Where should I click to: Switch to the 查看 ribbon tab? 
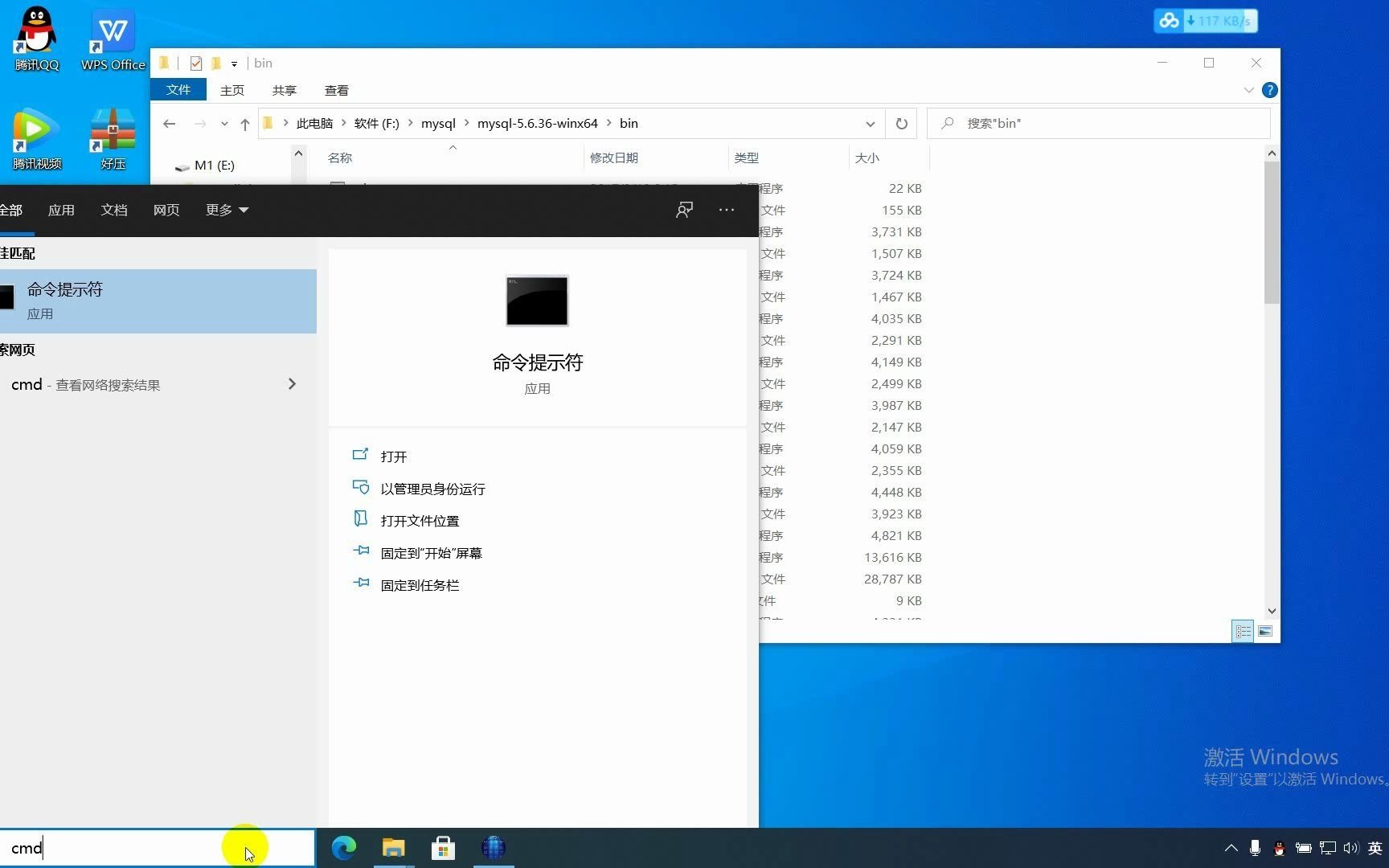337,89
